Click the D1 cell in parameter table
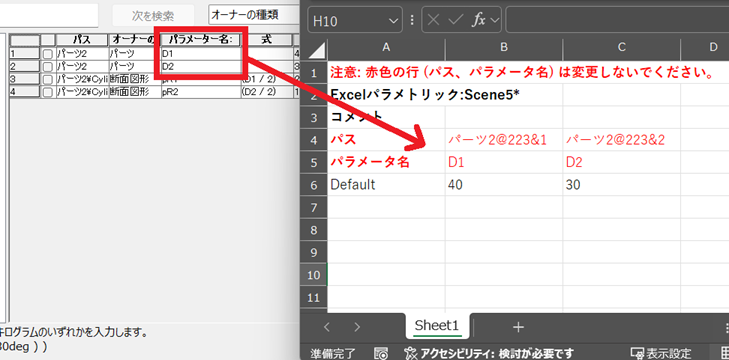Screen dimensions: 729x360 tap(201, 54)
